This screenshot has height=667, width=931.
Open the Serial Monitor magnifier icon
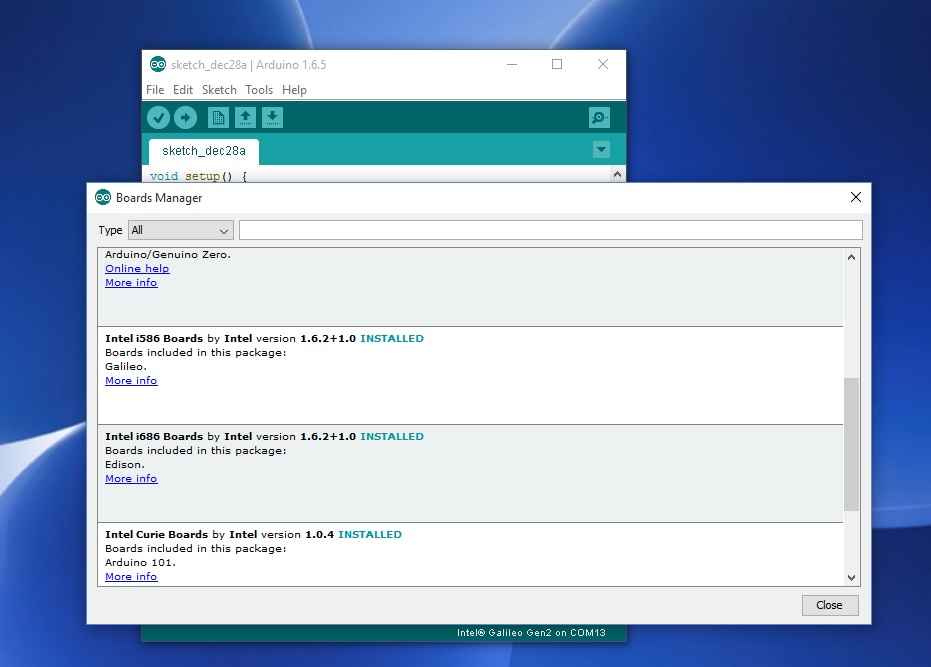coord(599,118)
